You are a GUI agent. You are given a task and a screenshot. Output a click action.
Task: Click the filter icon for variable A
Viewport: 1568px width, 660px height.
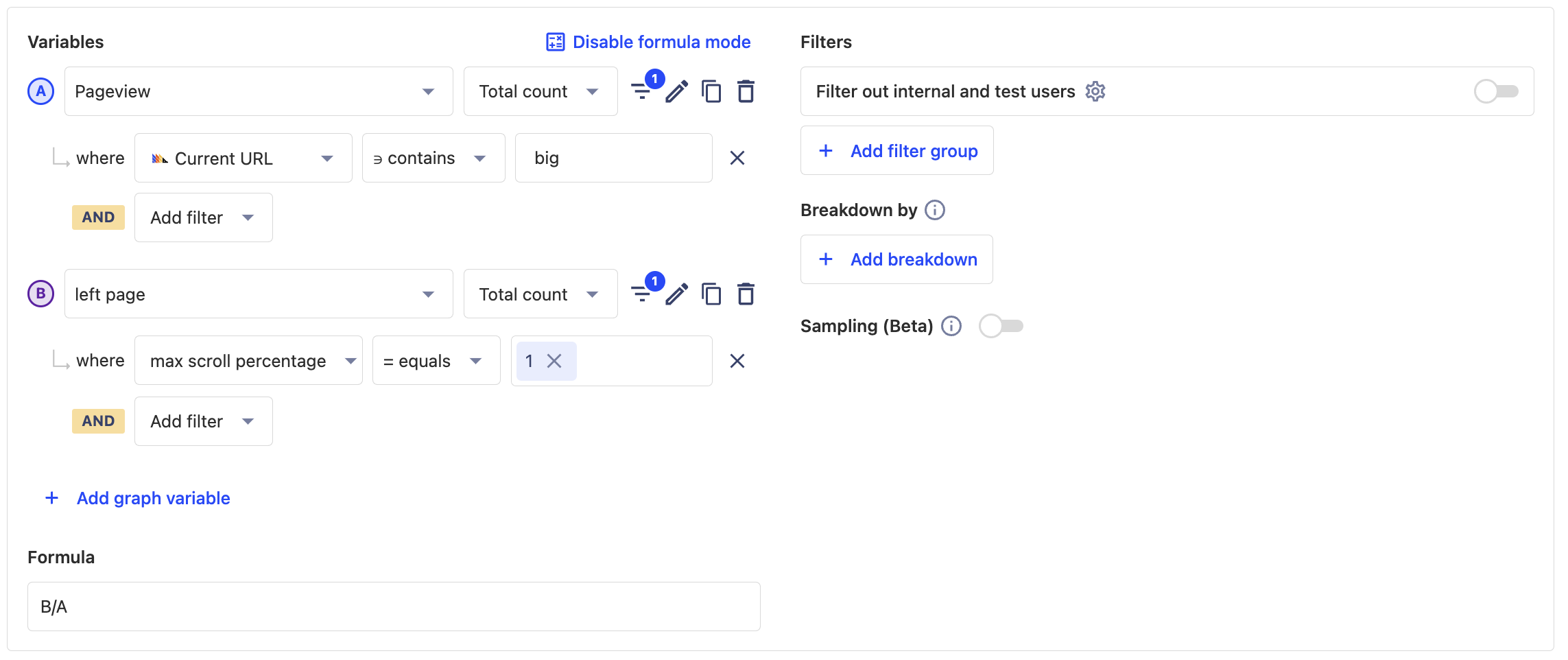(642, 91)
